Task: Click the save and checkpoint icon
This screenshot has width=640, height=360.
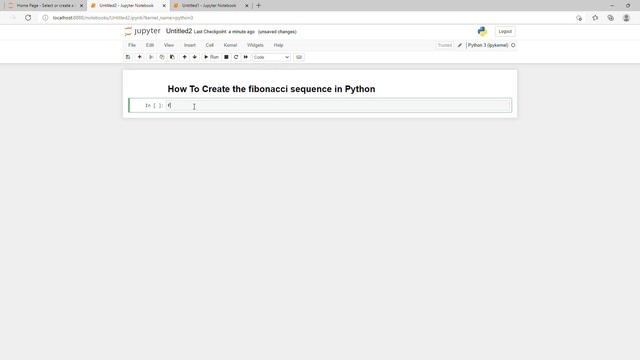Action: pos(128,57)
